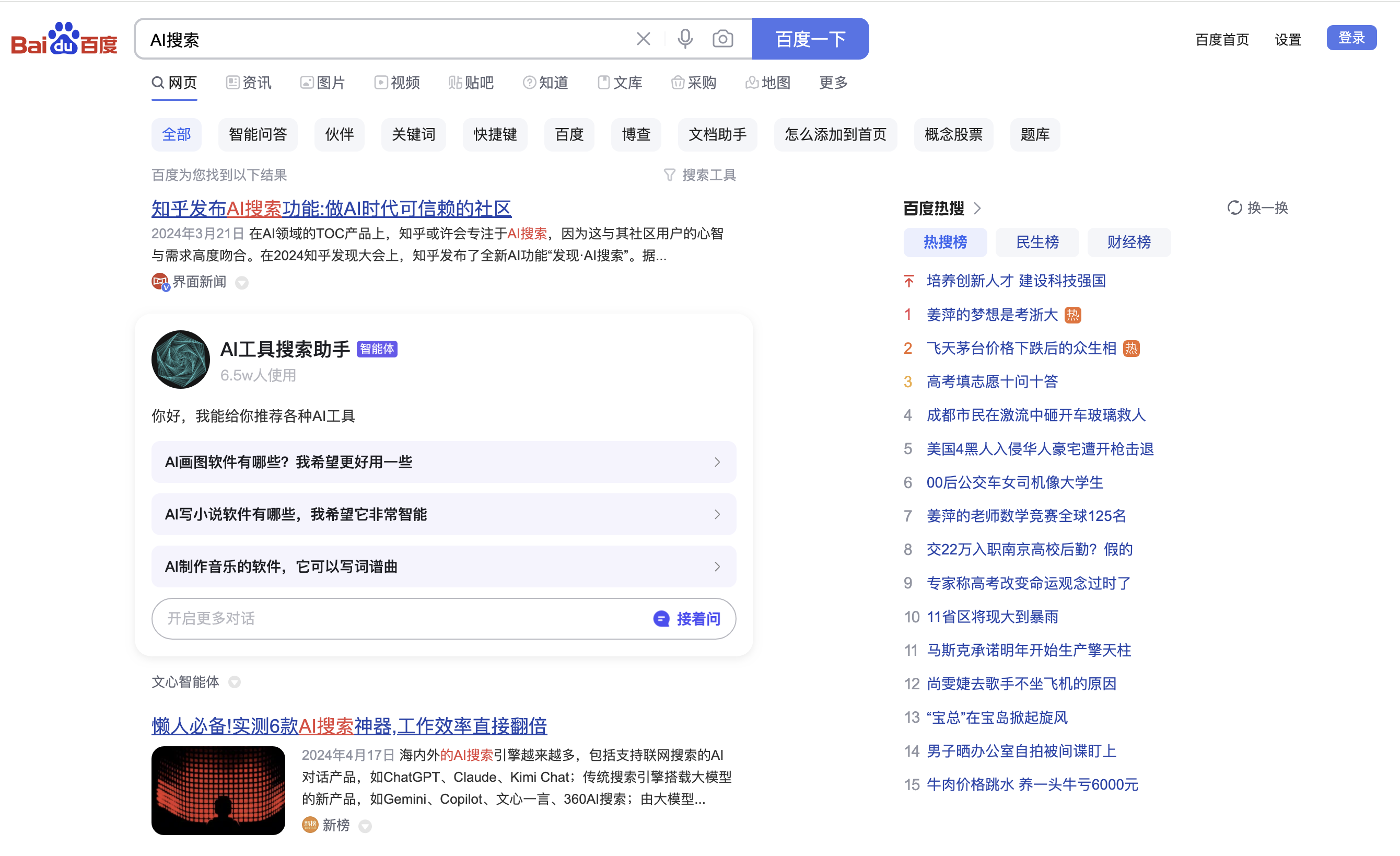
Task: Switch to the 文库 tab
Action: (x=620, y=83)
